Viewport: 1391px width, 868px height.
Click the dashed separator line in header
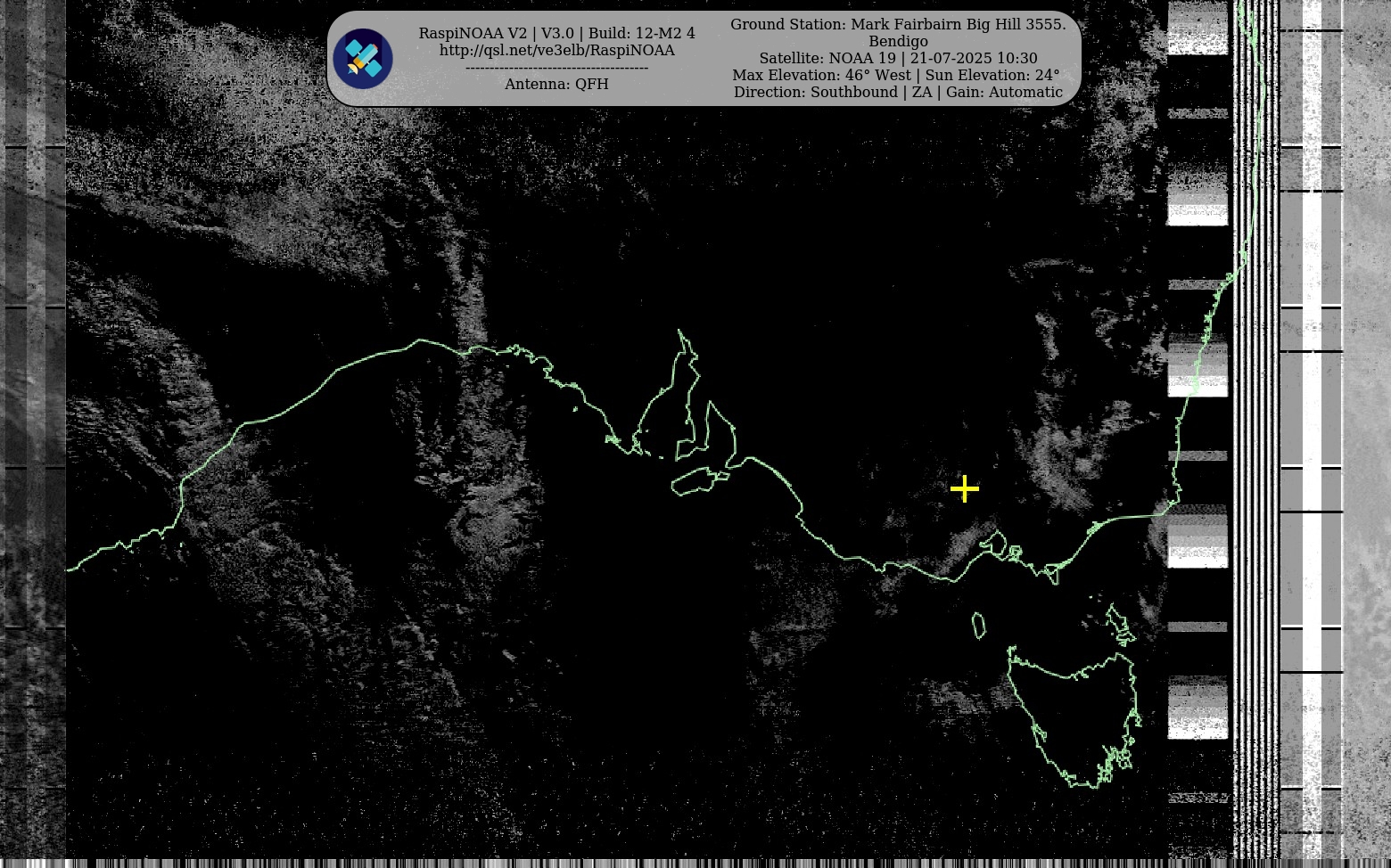[x=556, y=68]
